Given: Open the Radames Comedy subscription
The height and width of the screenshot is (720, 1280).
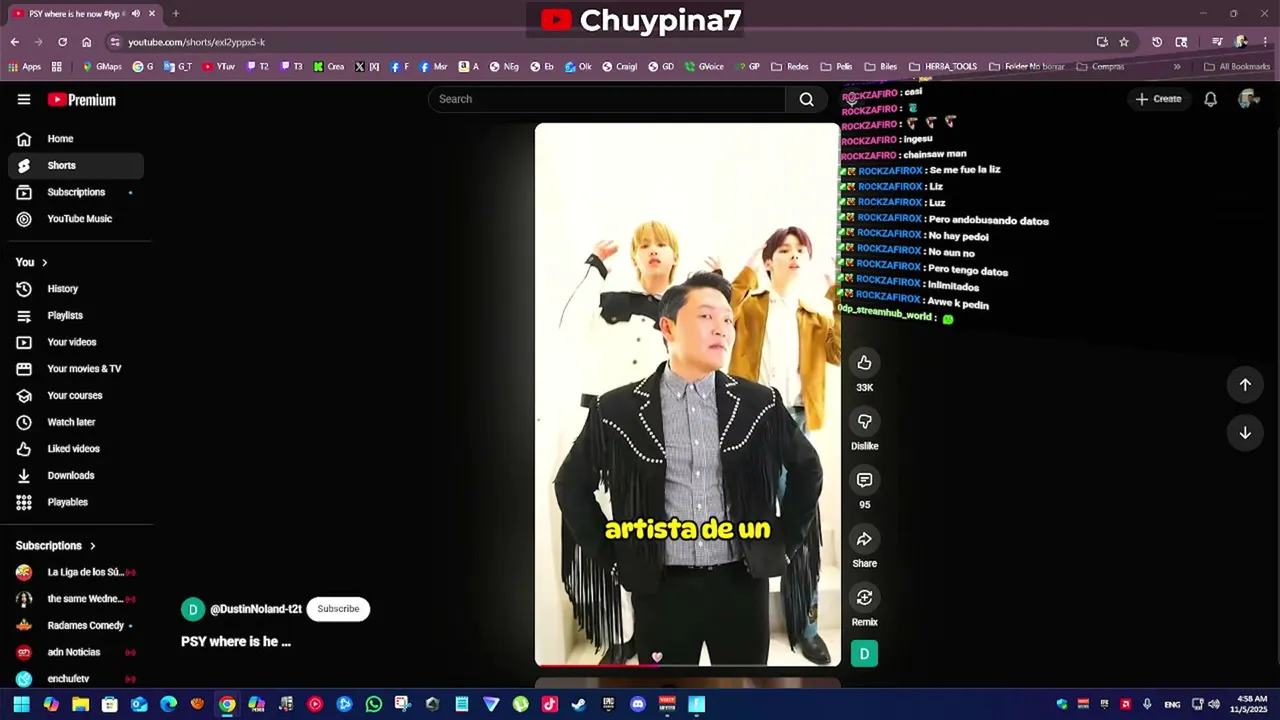Looking at the screenshot, I should tap(76, 626).
